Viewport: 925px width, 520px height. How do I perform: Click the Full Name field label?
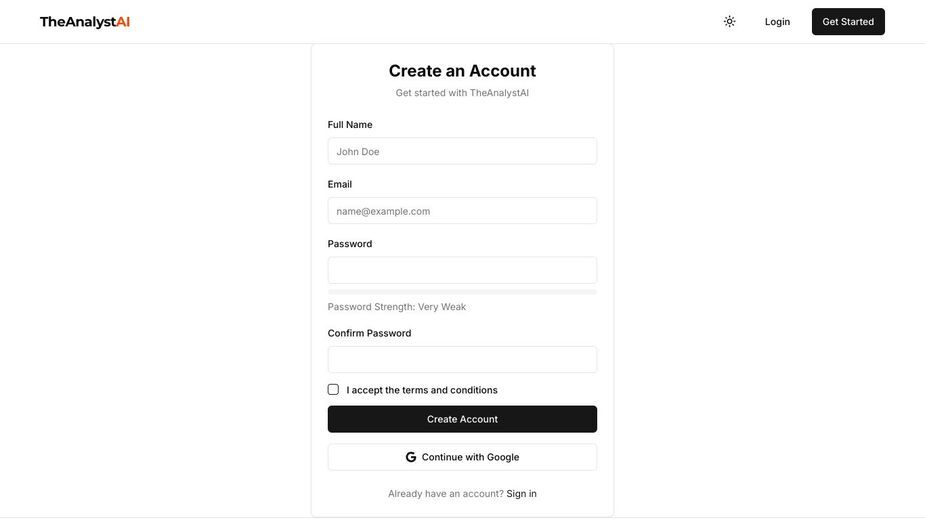350,125
